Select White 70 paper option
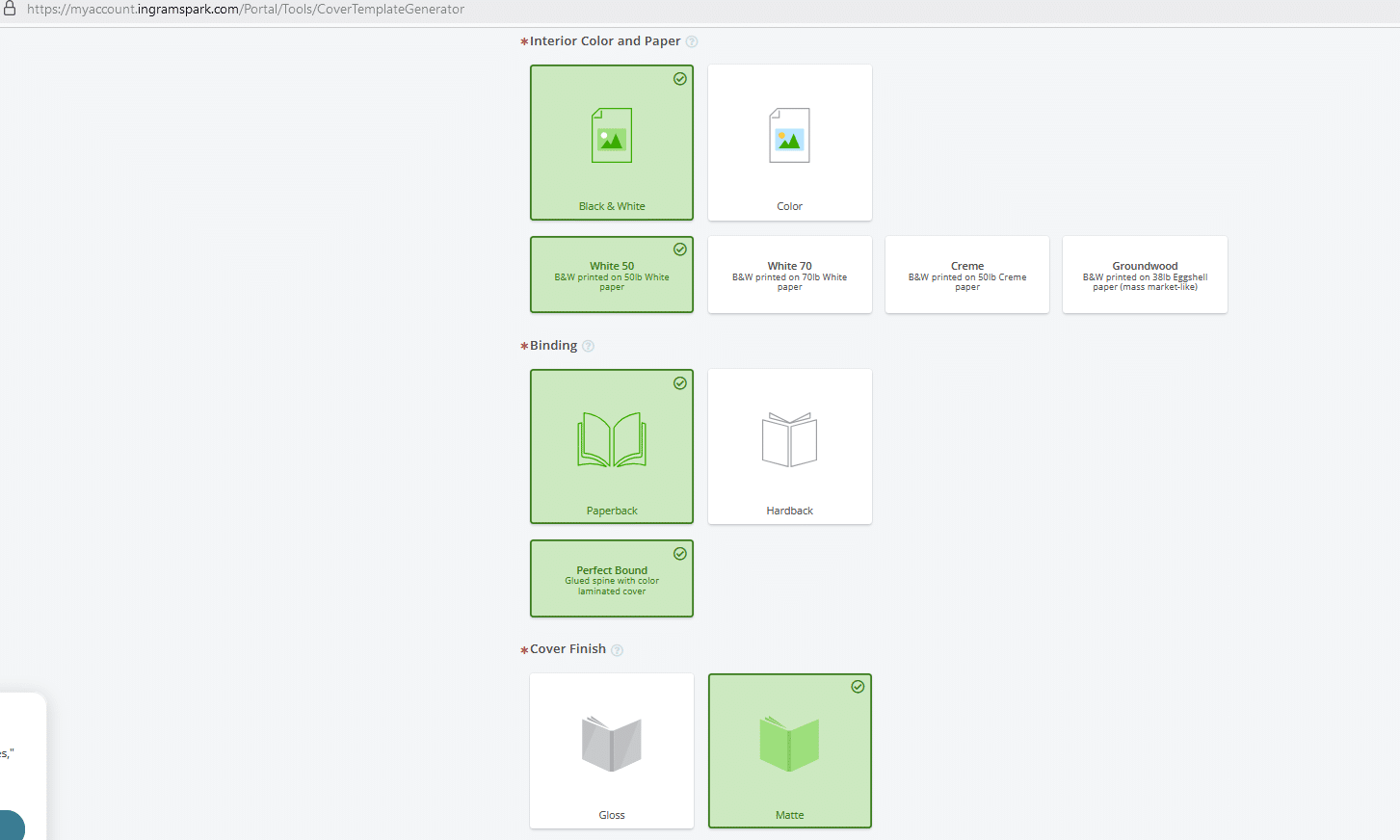Viewport: 1400px width, 840px height. (790, 275)
